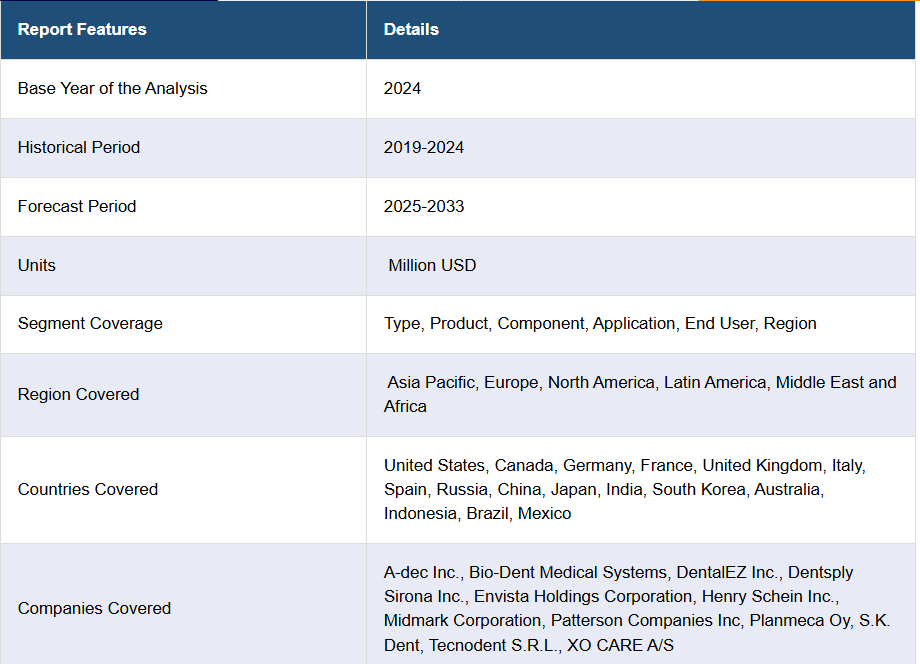Select the Base Year of the Analysis cell
The height and width of the screenshot is (664, 920).
tap(112, 88)
